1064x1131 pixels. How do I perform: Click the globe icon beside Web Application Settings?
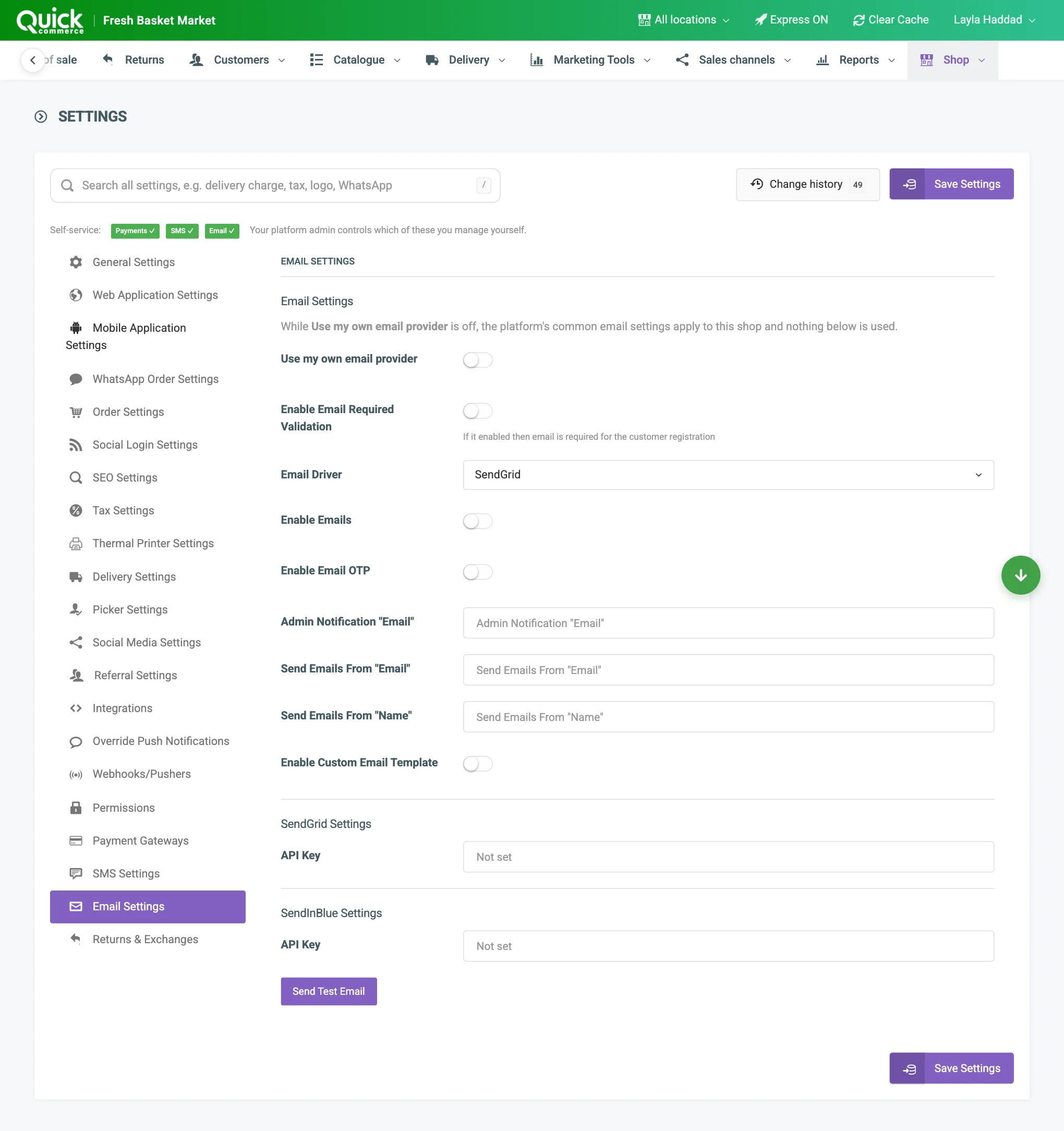click(76, 295)
